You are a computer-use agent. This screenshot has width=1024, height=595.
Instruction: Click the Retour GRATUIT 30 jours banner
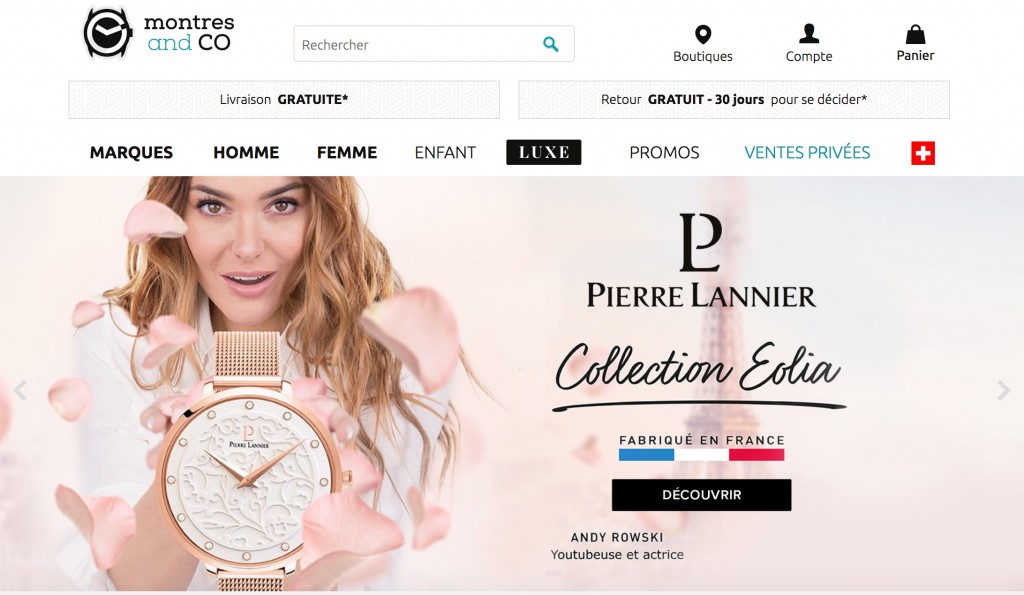(734, 100)
